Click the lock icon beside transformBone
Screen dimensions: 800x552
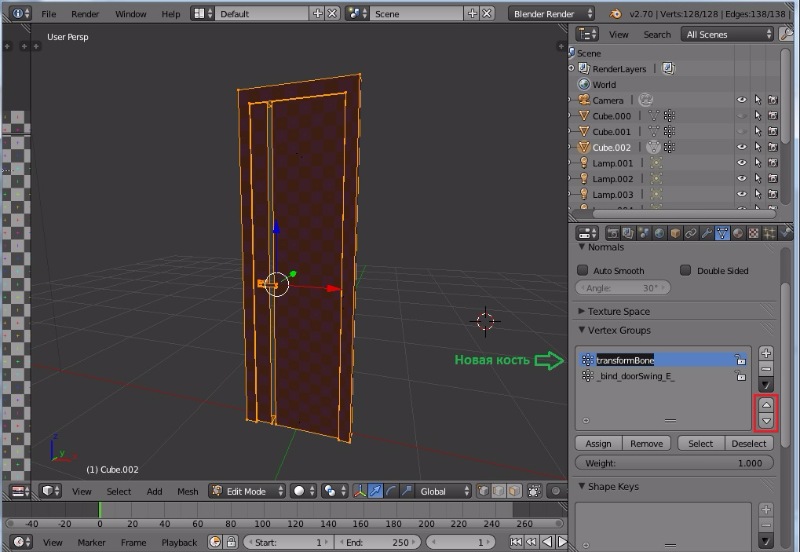741,360
